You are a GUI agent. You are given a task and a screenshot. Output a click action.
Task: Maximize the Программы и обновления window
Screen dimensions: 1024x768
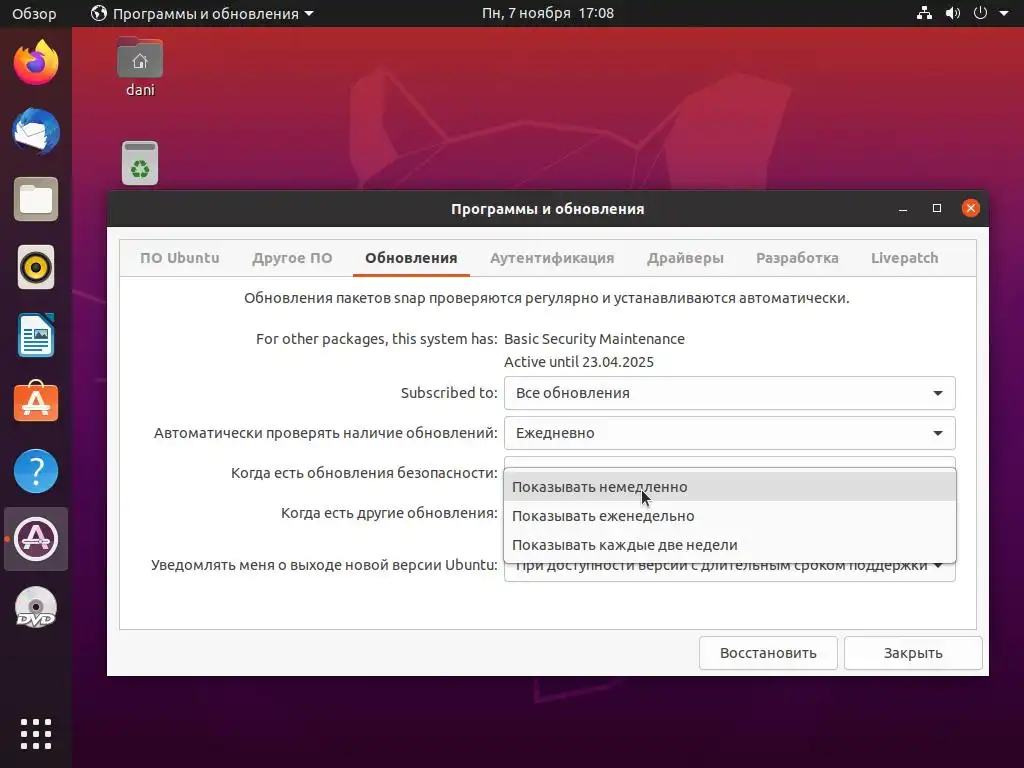pos(936,208)
